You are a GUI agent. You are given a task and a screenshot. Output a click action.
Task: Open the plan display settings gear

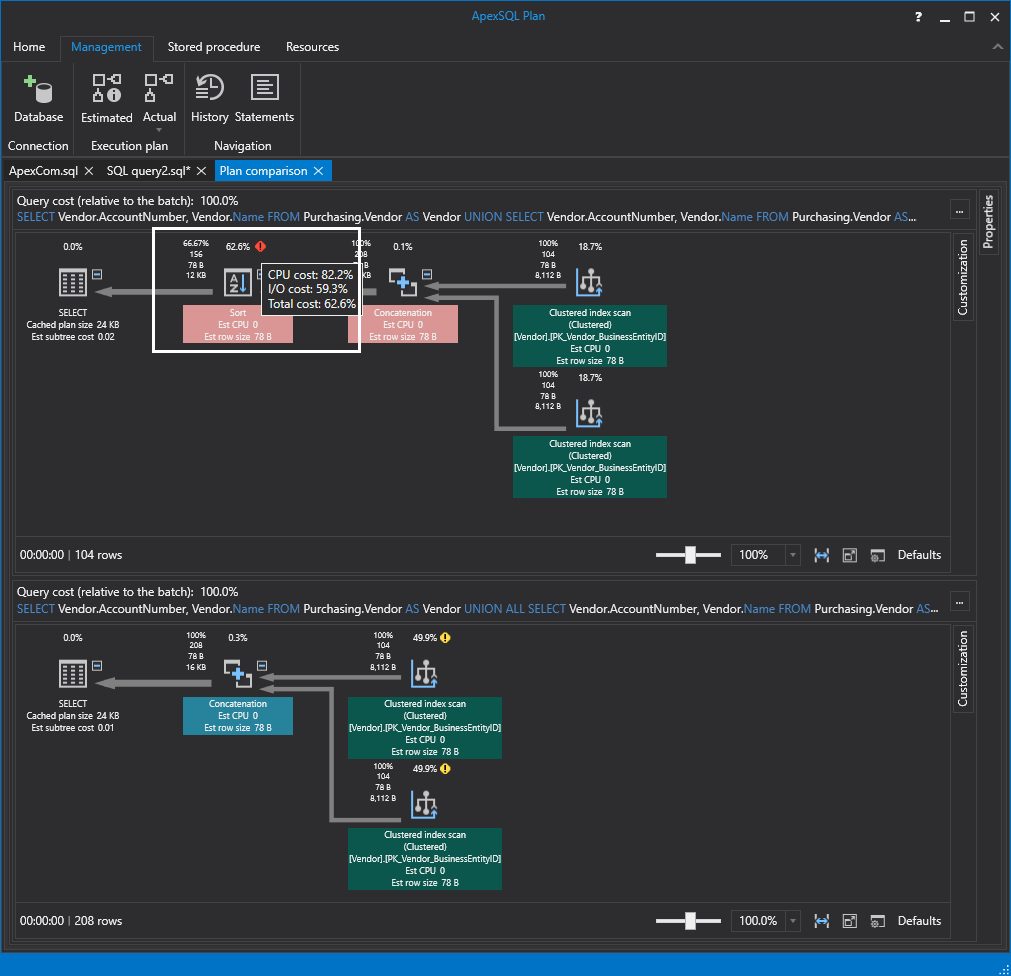coord(877,555)
